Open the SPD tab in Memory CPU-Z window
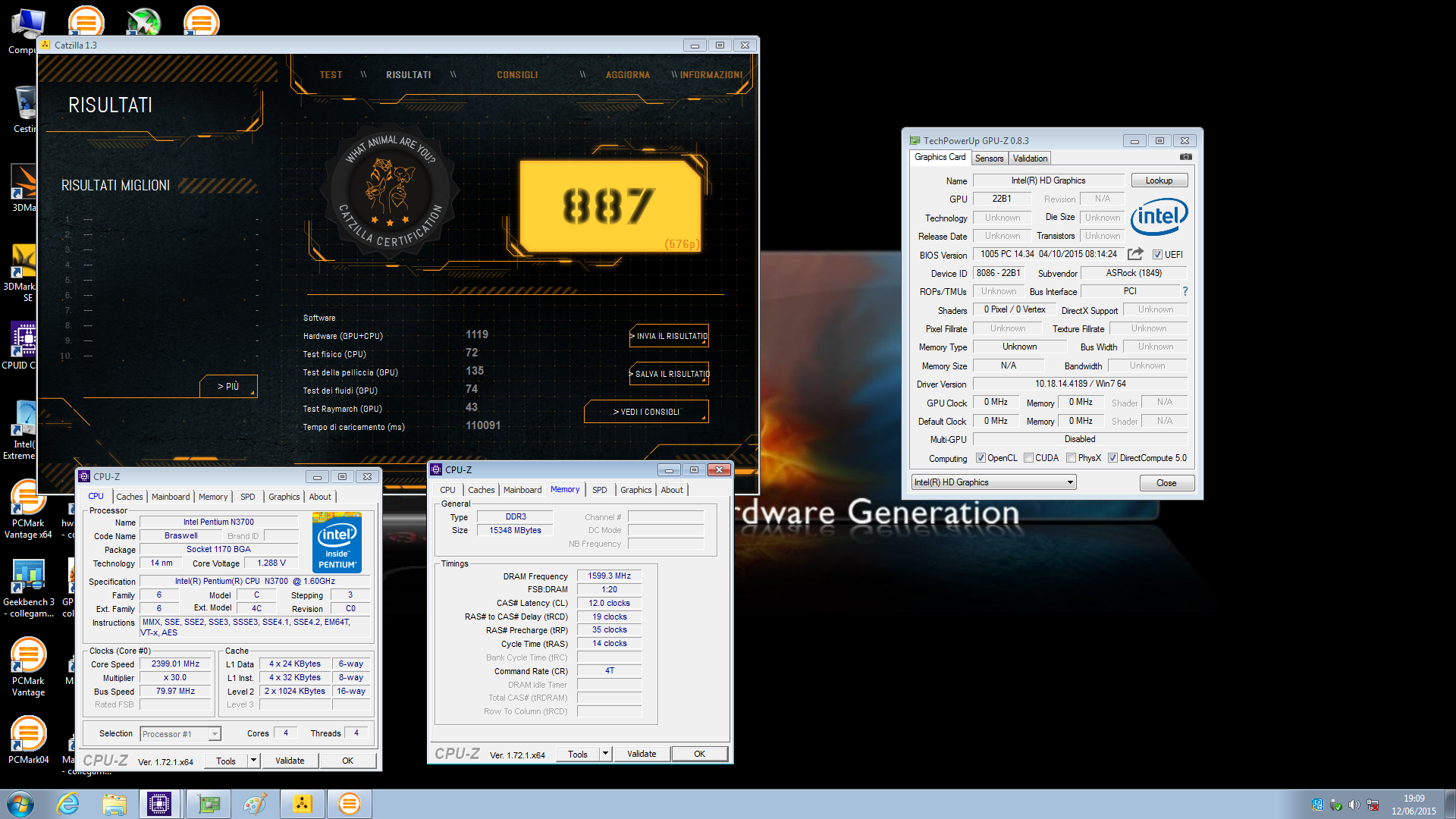This screenshot has width=1456, height=819. click(x=599, y=490)
